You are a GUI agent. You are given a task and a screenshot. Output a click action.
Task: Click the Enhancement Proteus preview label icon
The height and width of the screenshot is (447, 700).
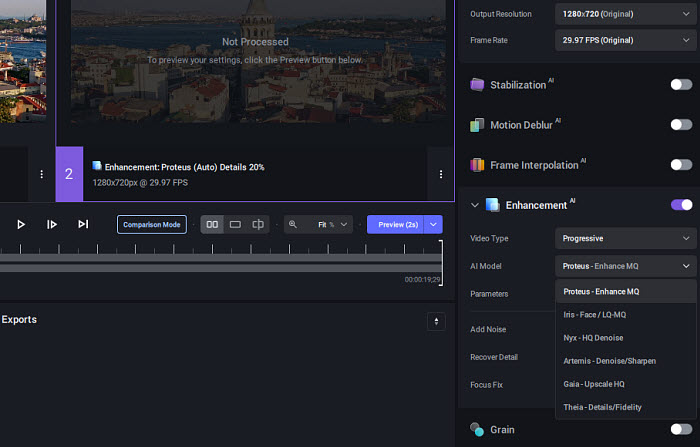(97, 166)
